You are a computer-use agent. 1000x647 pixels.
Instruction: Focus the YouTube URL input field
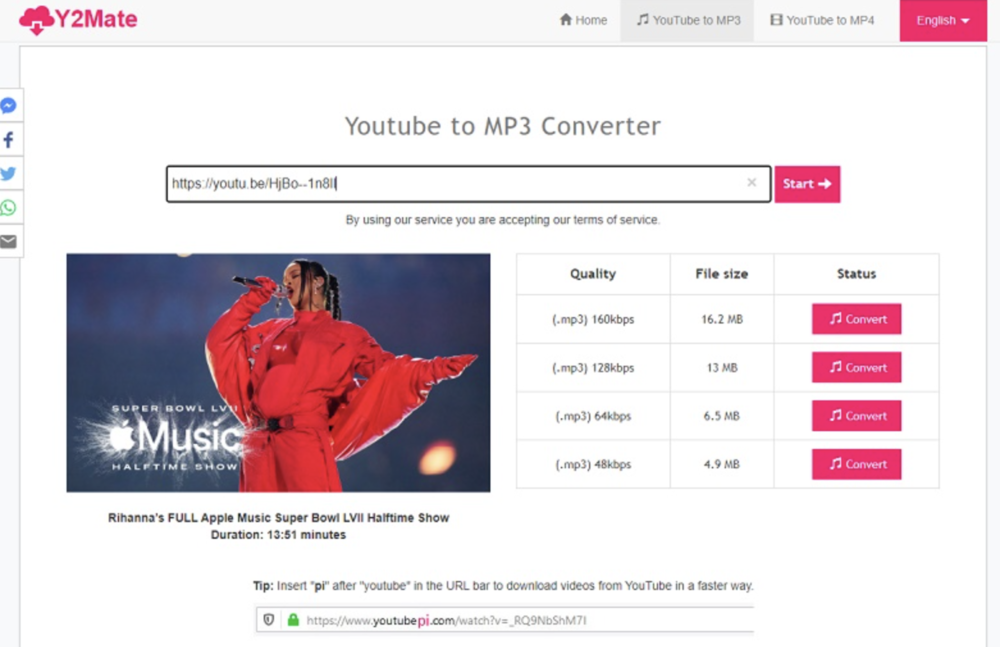coord(468,184)
